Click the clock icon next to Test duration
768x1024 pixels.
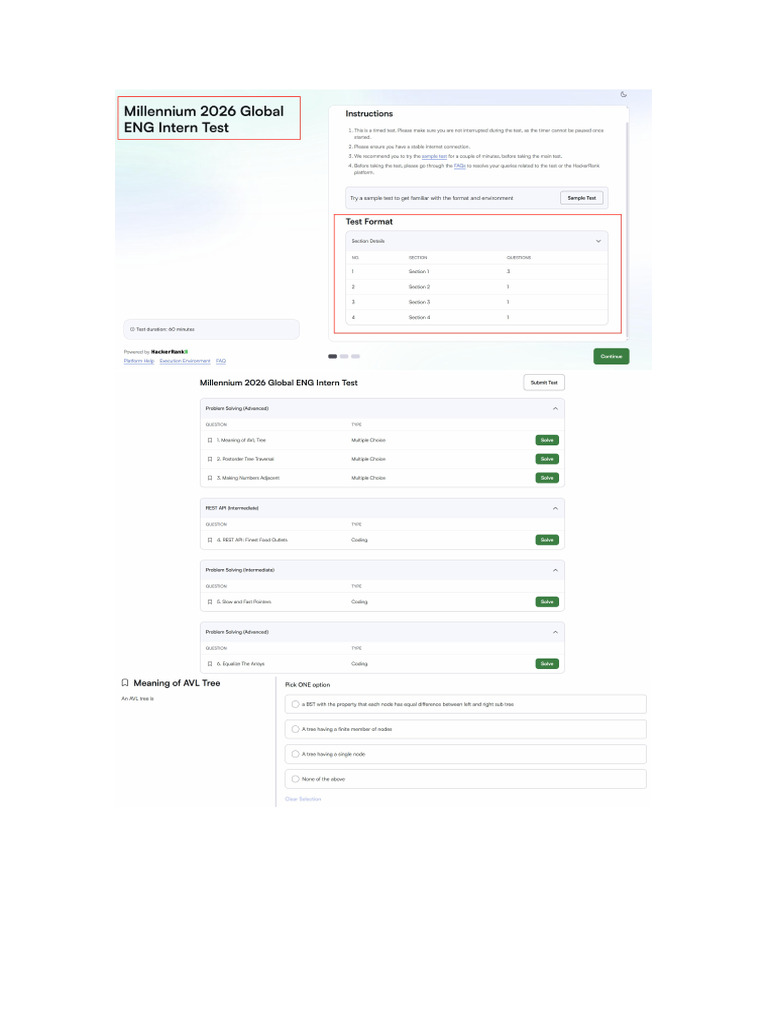click(x=132, y=329)
